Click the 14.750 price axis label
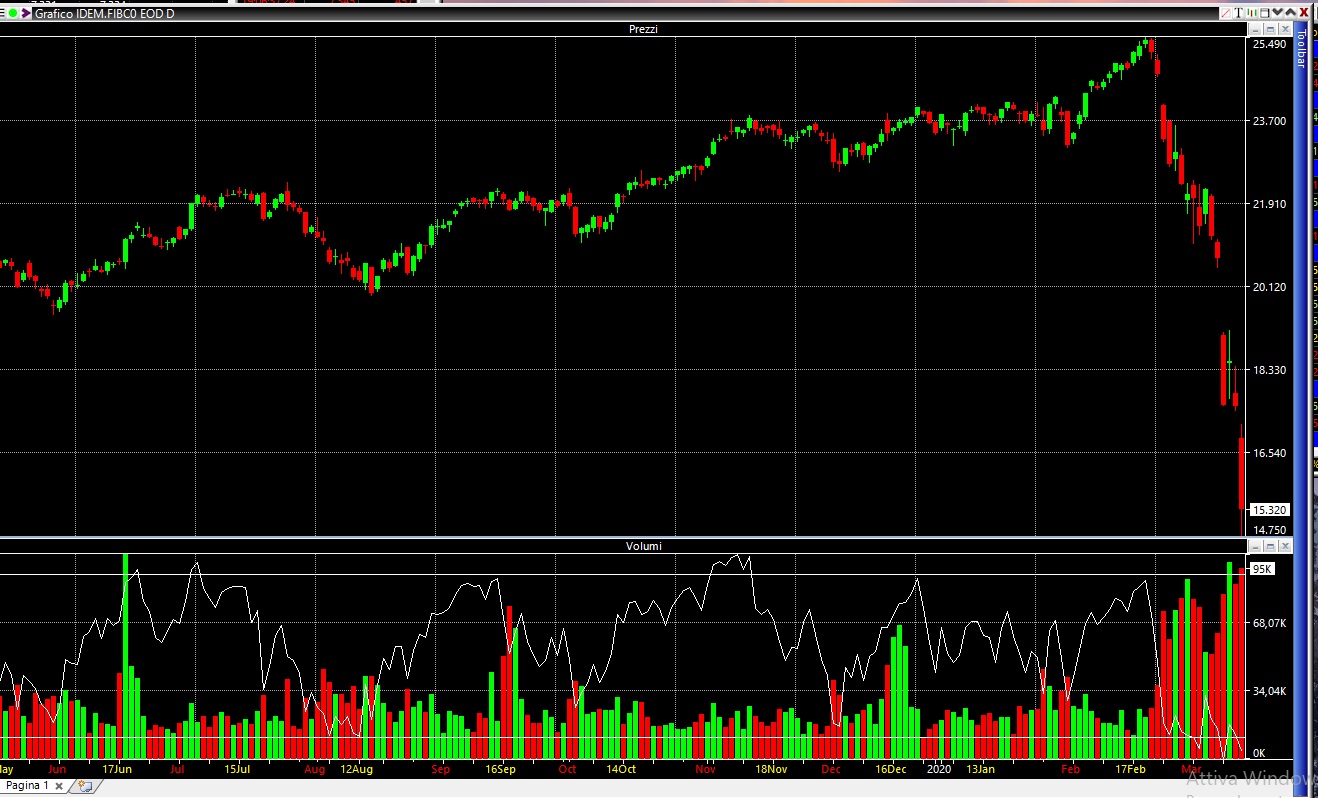Viewport: 1318px width, 798px height. 1269,530
